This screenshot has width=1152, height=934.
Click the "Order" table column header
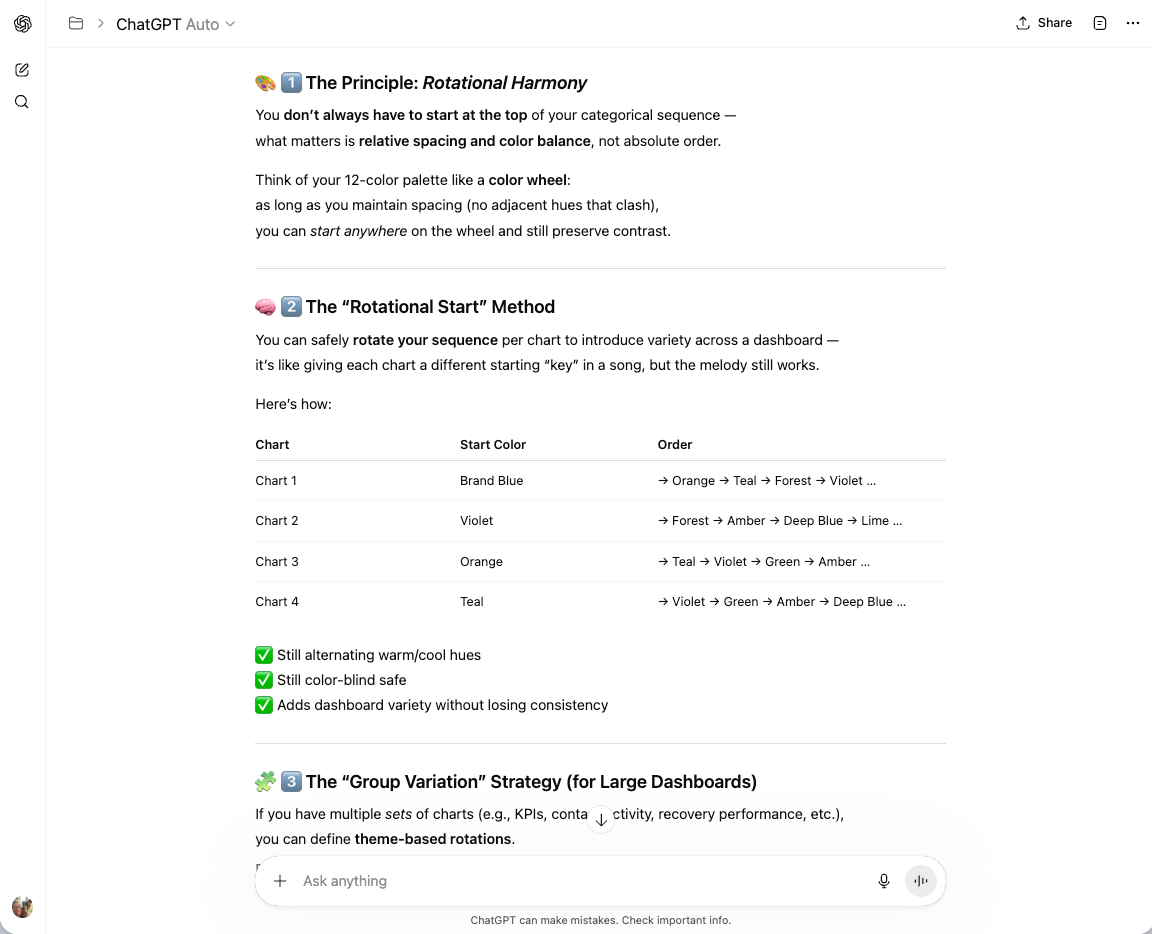click(675, 444)
